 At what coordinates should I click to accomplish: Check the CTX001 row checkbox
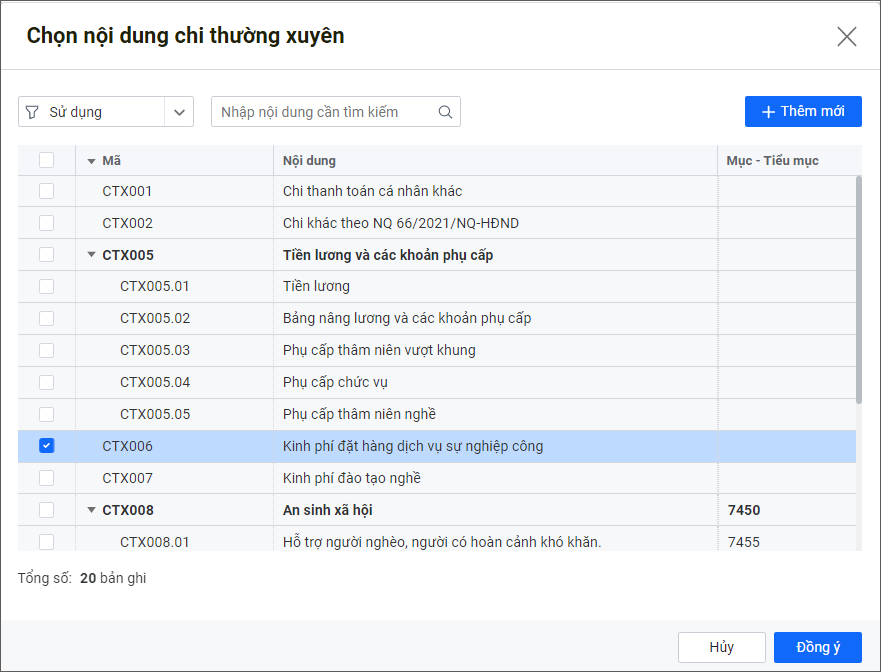click(x=46, y=191)
